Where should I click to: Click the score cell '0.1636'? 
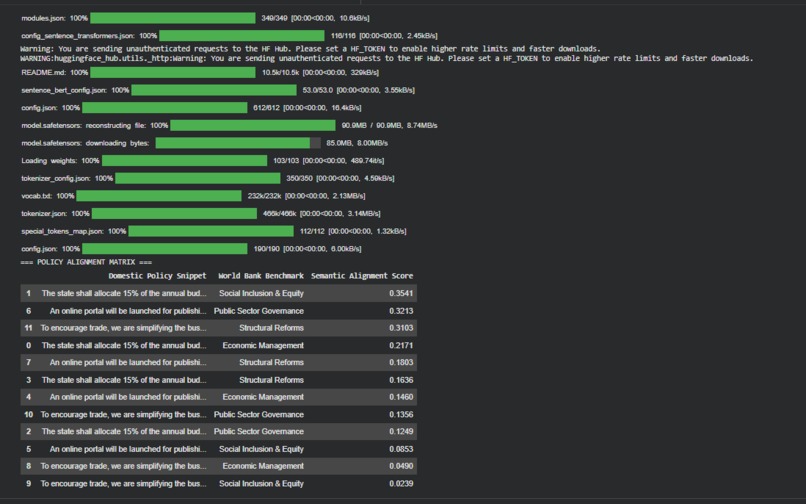401,380
